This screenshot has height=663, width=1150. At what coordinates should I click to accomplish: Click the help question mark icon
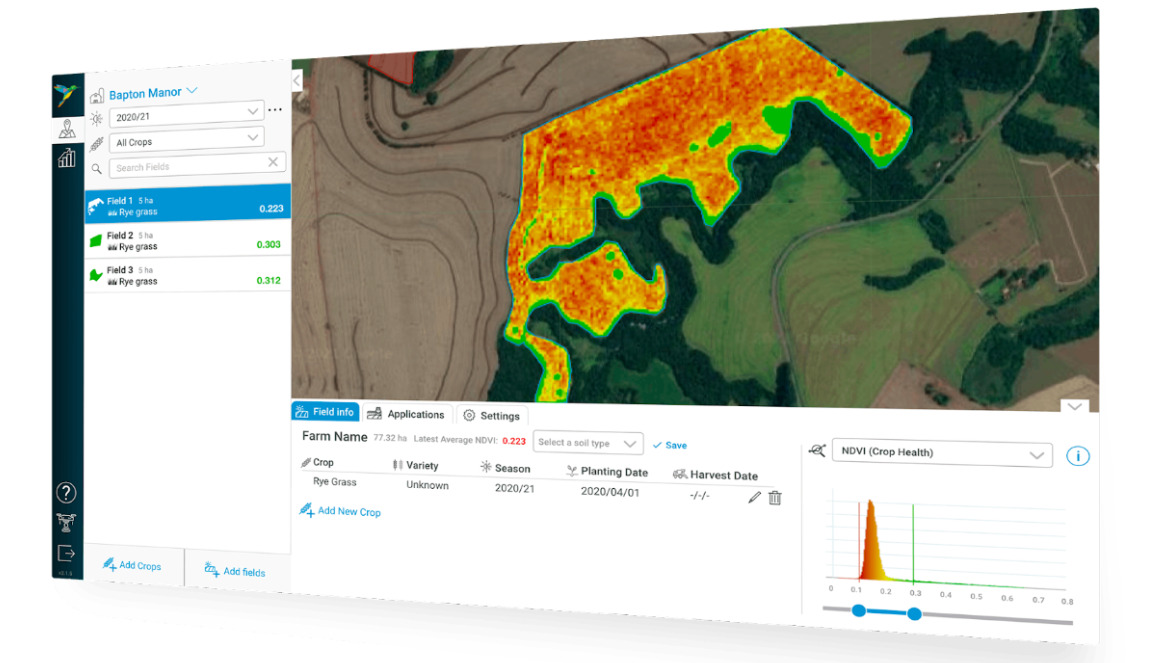tap(66, 492)
